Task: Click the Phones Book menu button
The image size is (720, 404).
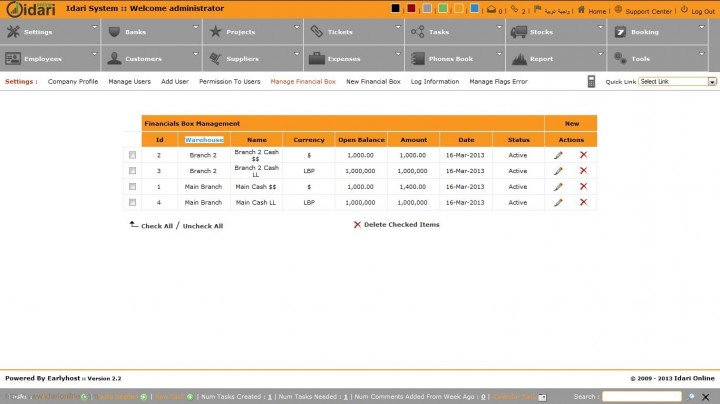Action: click(x=455, y=58)
